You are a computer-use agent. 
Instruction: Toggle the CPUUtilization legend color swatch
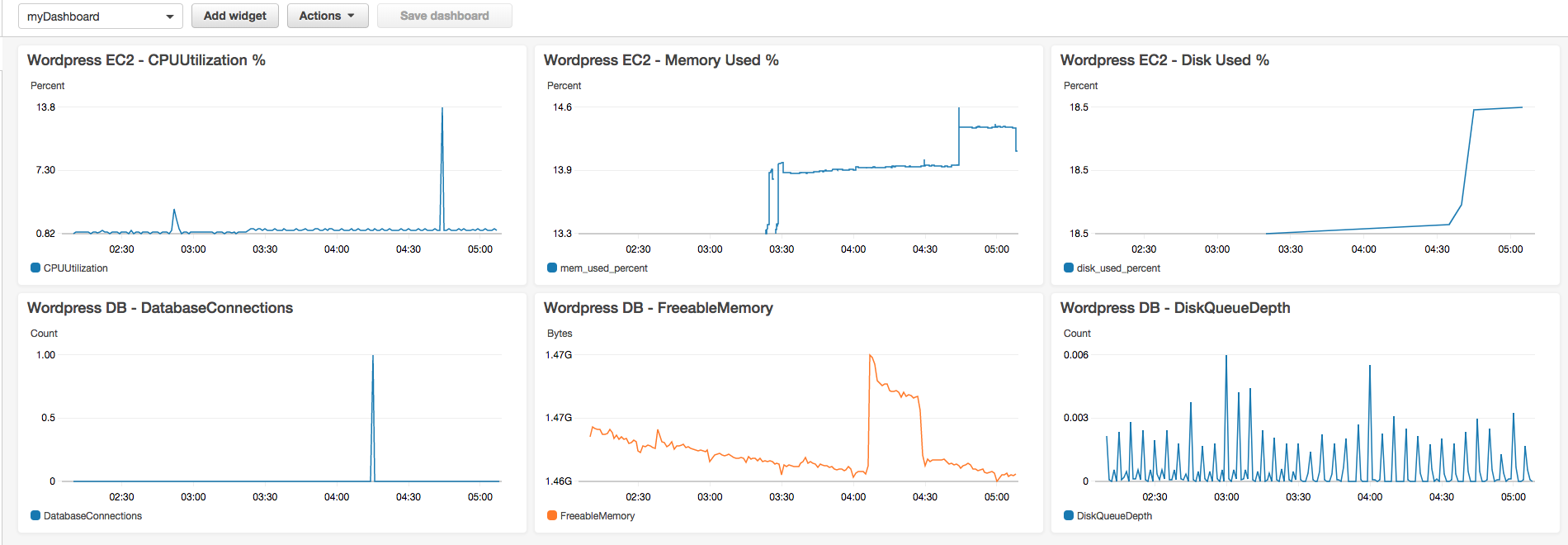35,268
